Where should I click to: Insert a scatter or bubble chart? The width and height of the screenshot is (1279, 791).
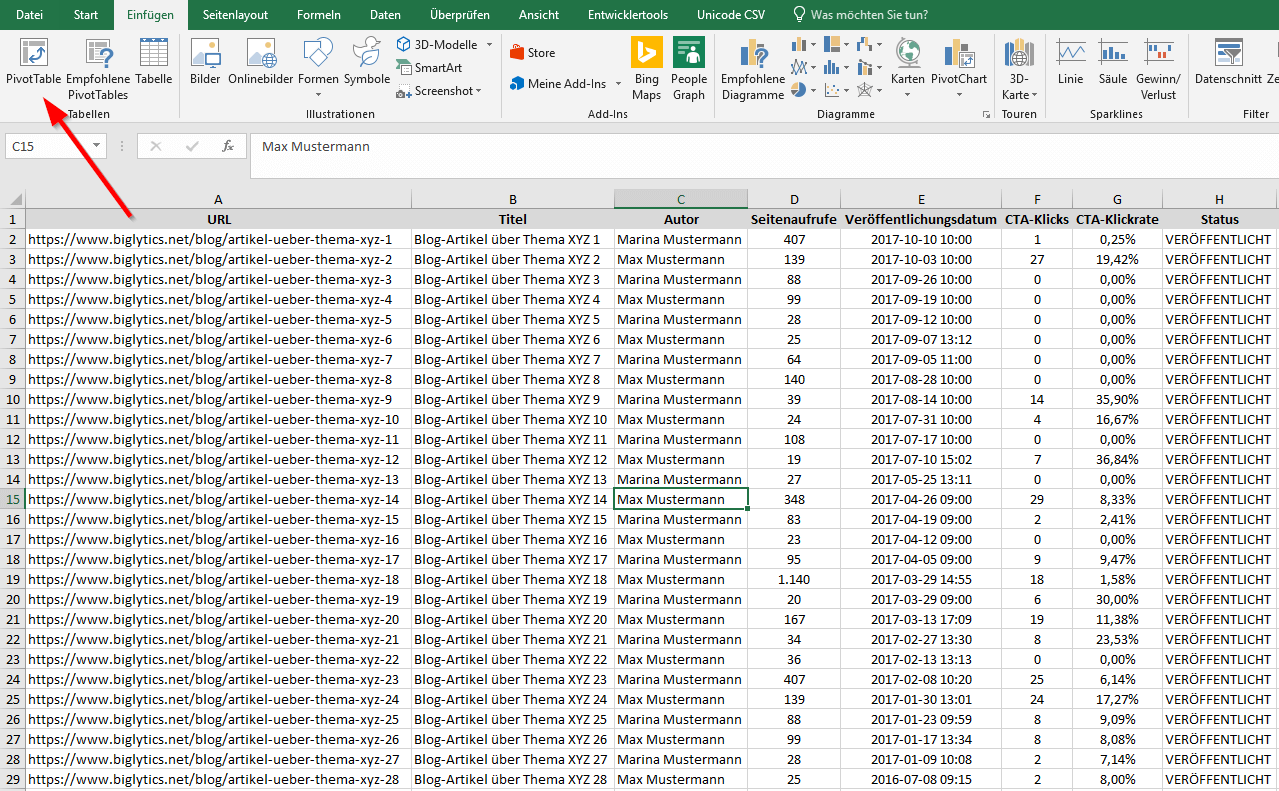(x=834, y=90)
